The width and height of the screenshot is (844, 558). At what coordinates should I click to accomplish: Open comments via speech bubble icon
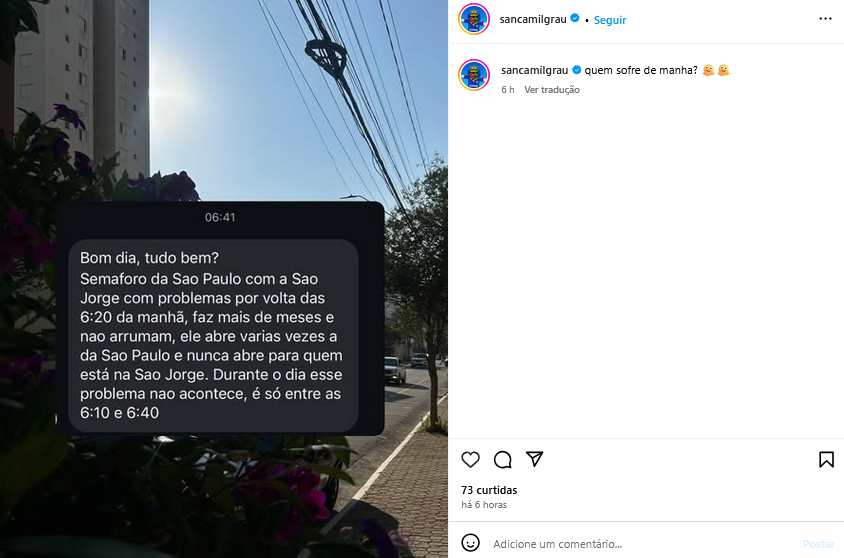[x=502, y=459]
